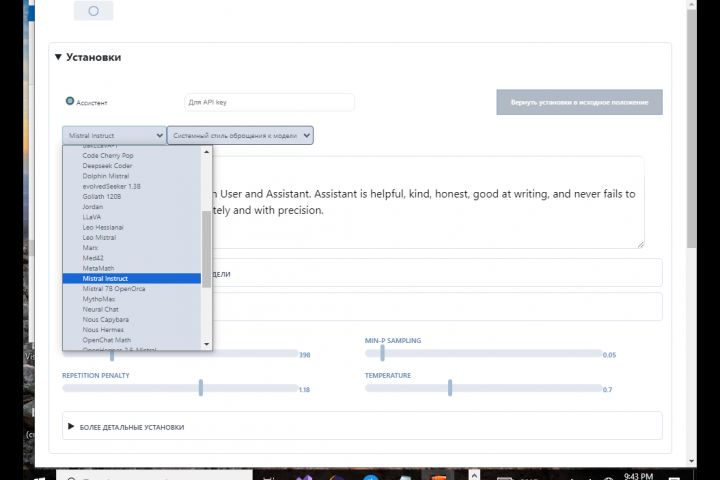Pick Nous Capybara from the list
The height and width of the screenshot is (480, 720).
106,319
